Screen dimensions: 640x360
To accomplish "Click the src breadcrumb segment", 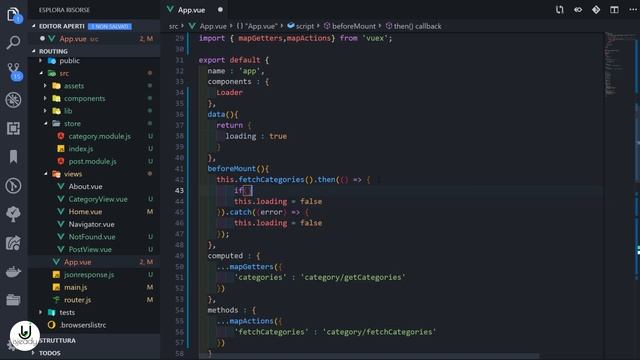I will pos(173,26).
